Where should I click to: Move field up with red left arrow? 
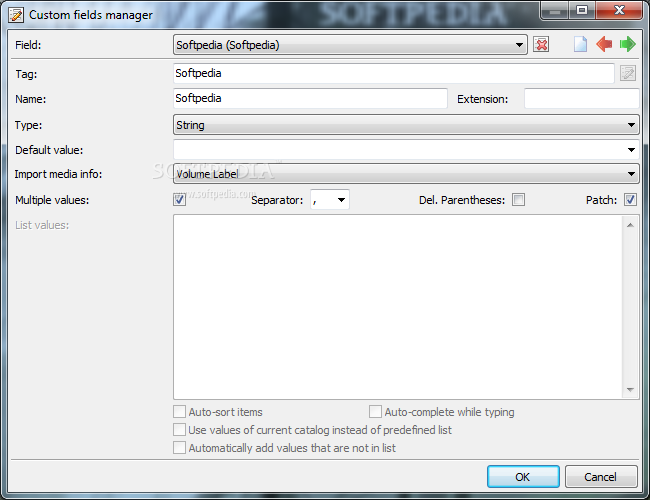tap(604, 44)
